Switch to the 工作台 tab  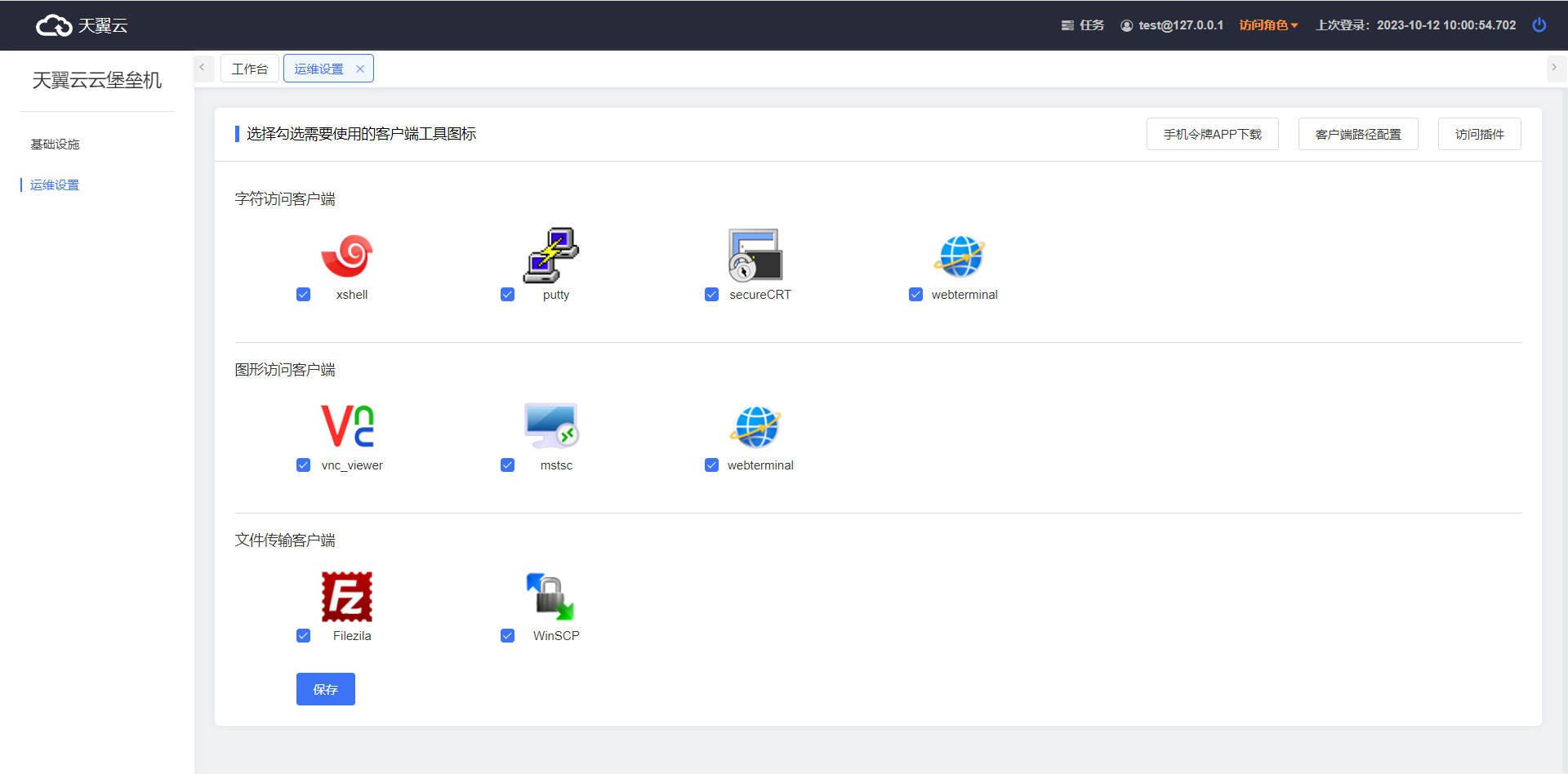click(x=249, y=69)
